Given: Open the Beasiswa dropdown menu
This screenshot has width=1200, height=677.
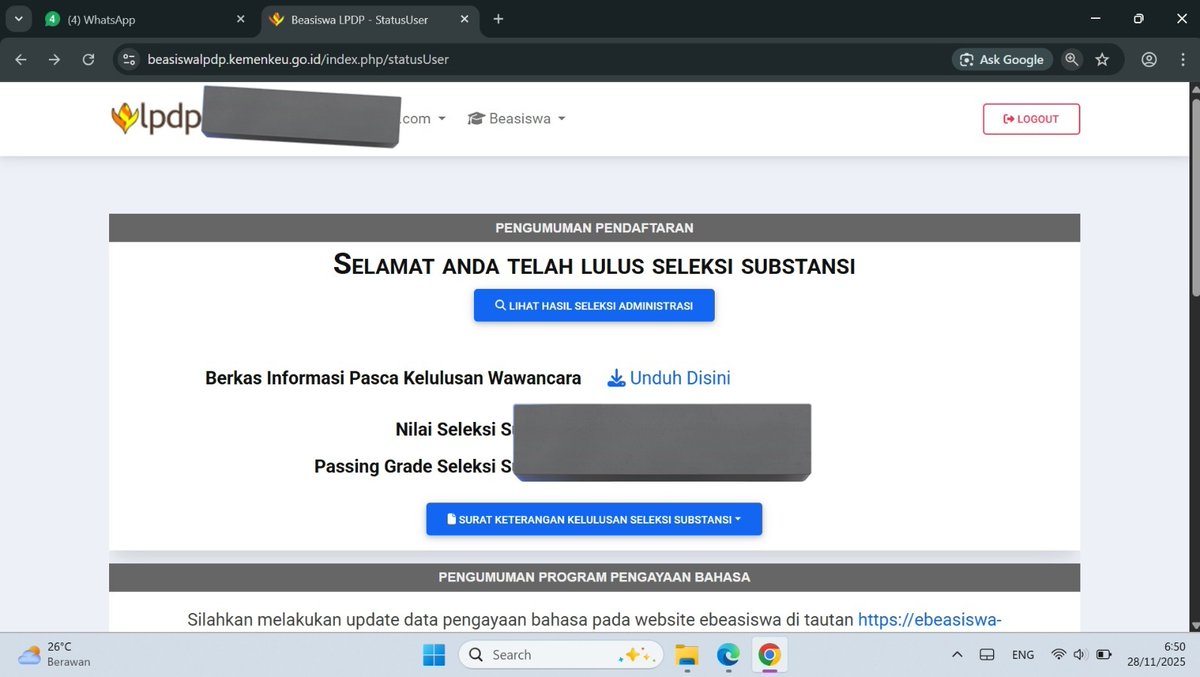Looking at the screenshot, I should click(516, 118).
